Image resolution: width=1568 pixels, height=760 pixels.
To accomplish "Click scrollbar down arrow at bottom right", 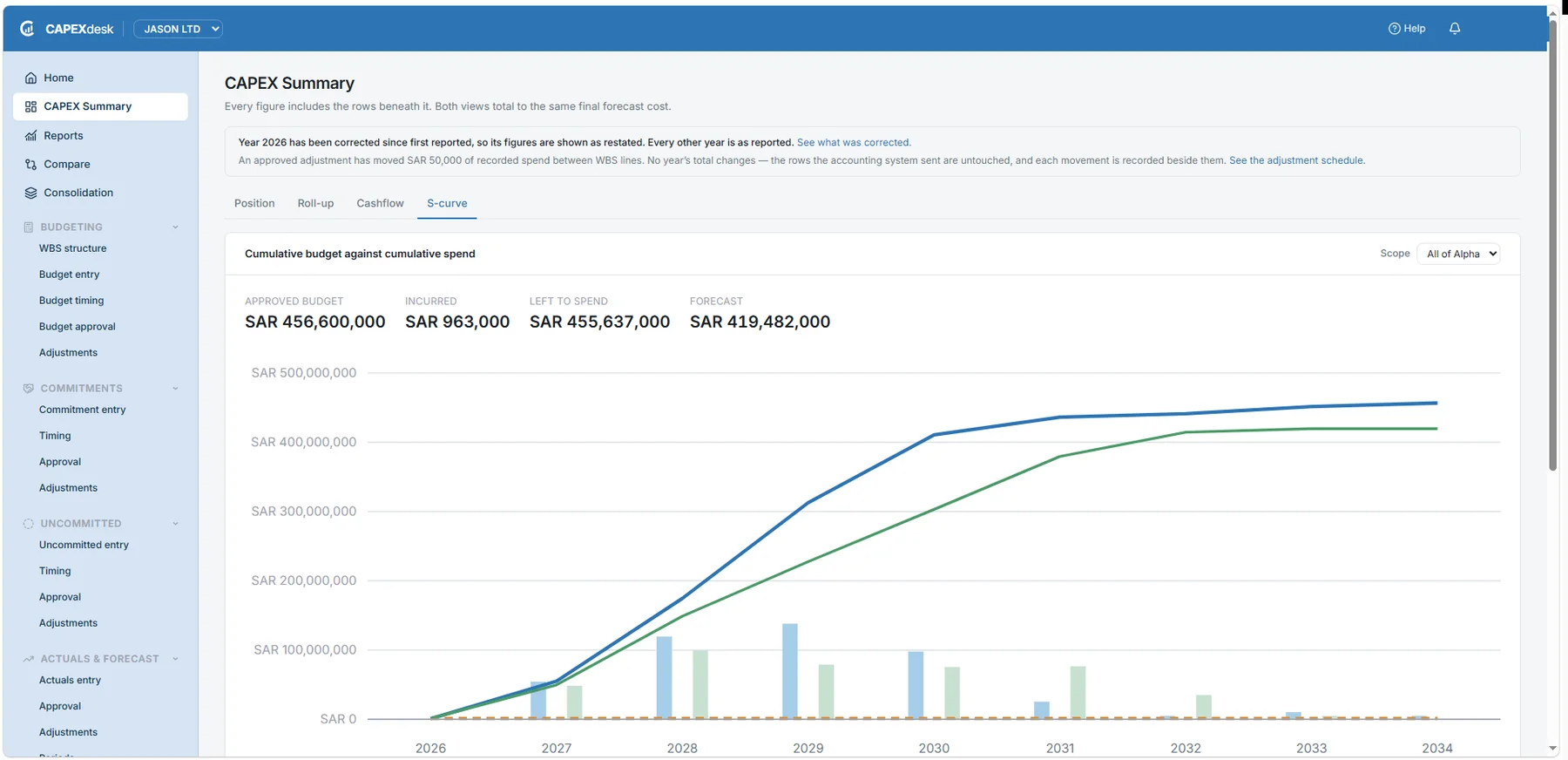I will 1553,749.
